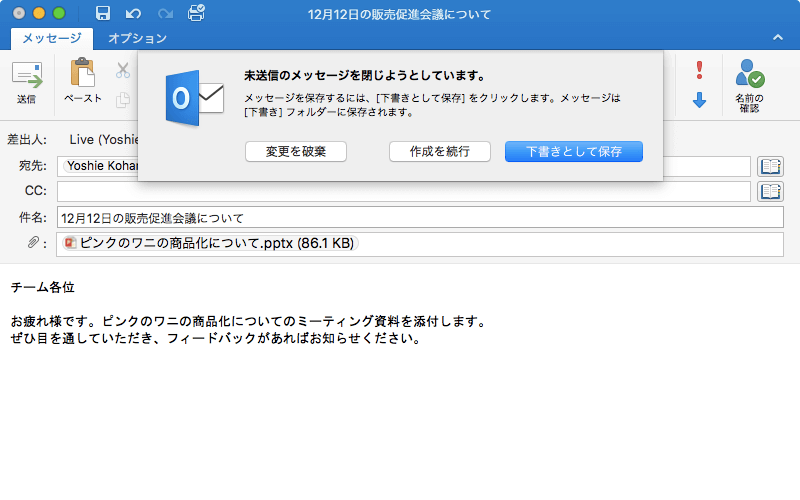Click the sender value Live (Yoshie
The image size is (800, 500).
pos(104,139)
